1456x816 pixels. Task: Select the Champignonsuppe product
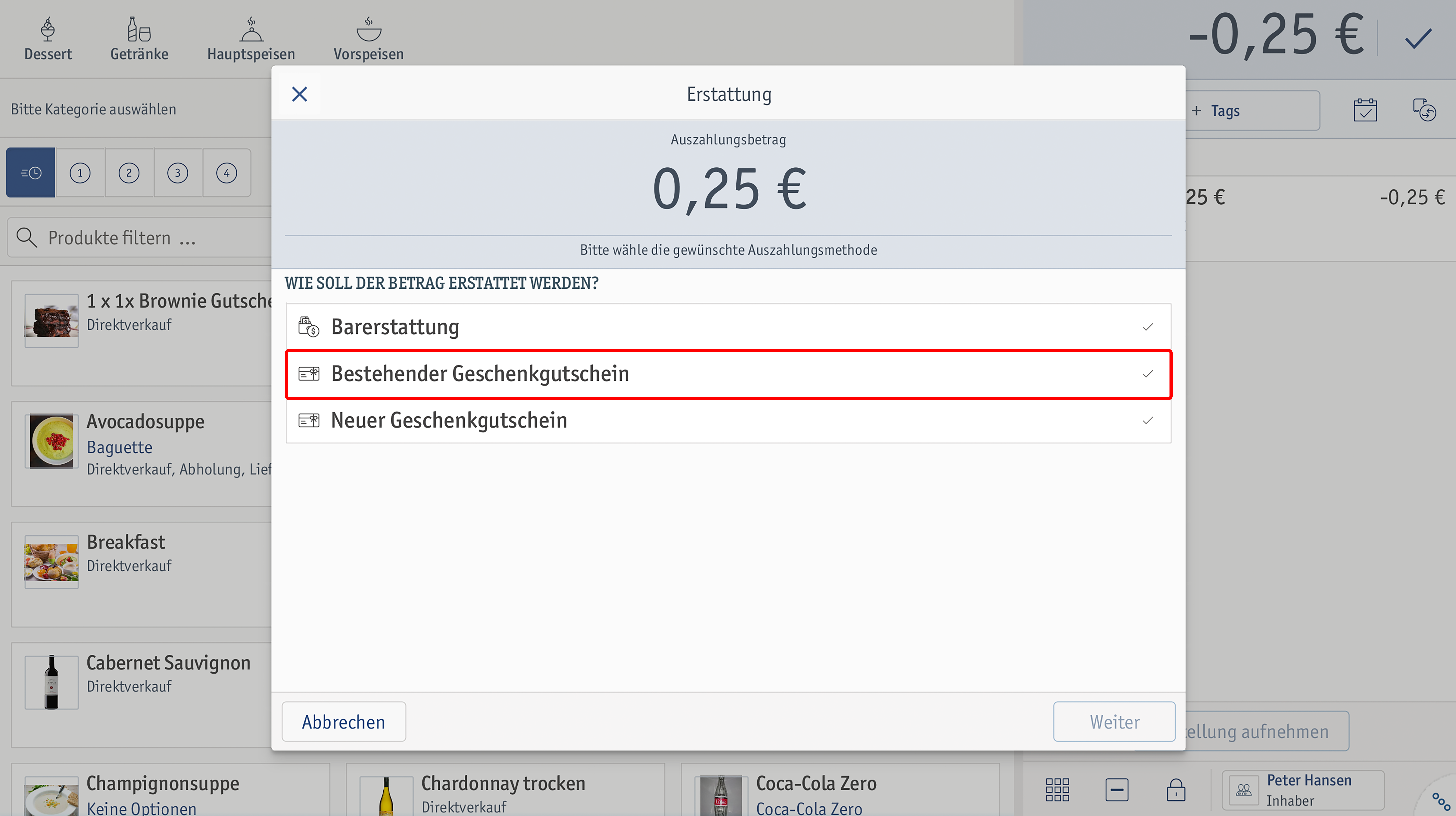click(x=171, y=790)
